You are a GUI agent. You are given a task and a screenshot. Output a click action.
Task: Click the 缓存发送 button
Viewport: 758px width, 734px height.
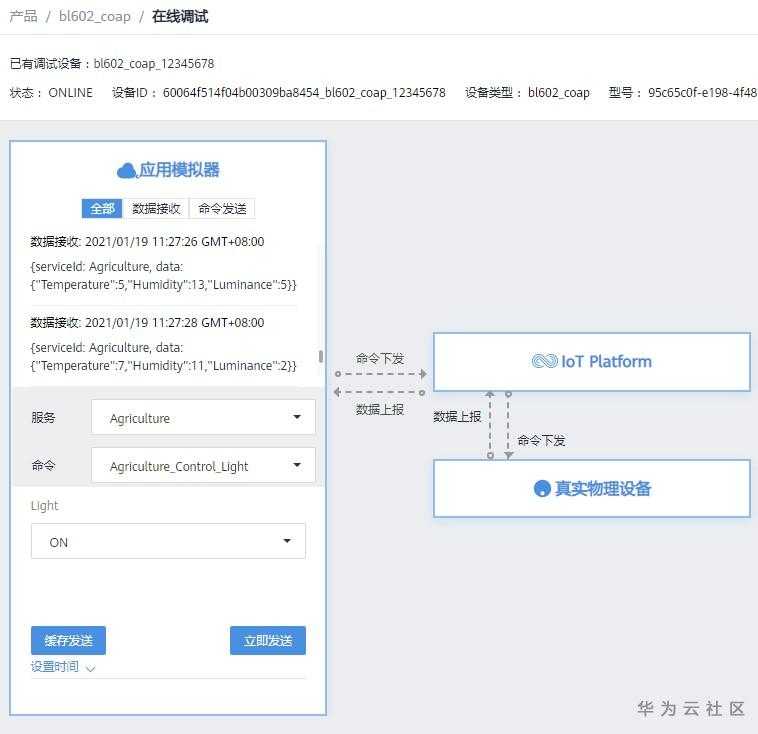[x=68, y=641]
